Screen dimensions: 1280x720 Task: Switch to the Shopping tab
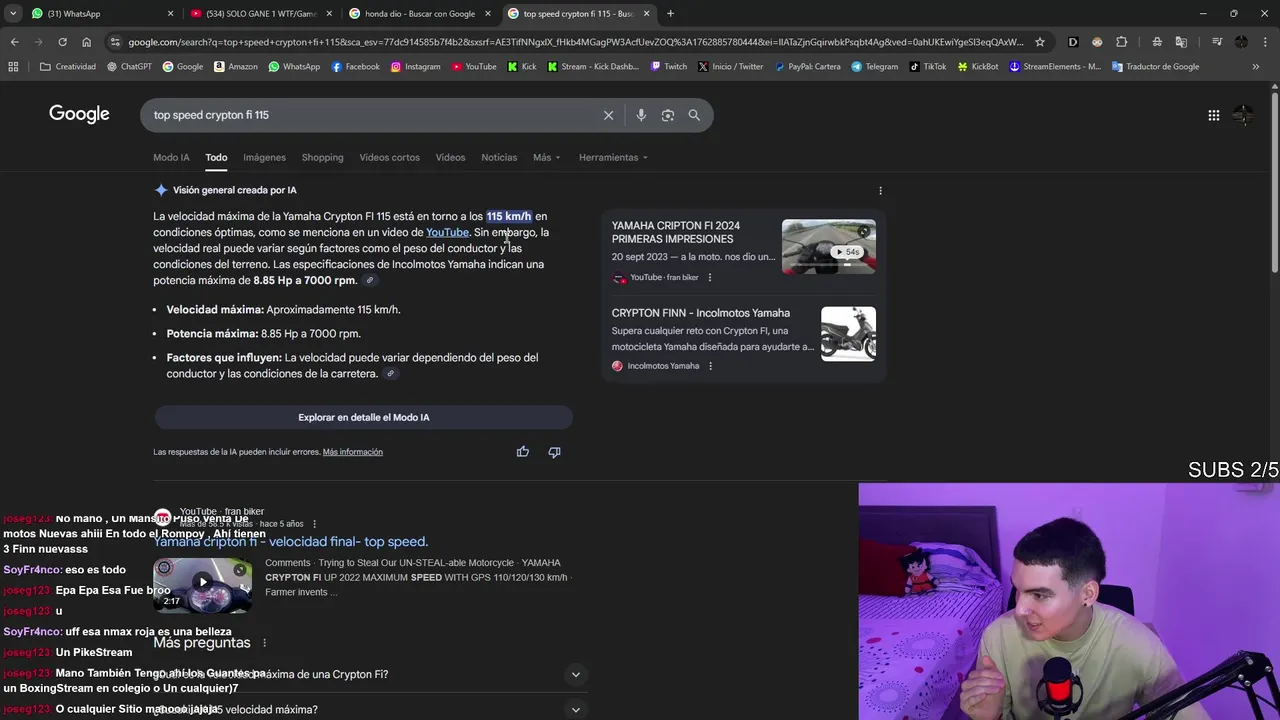tap(322, 157)
